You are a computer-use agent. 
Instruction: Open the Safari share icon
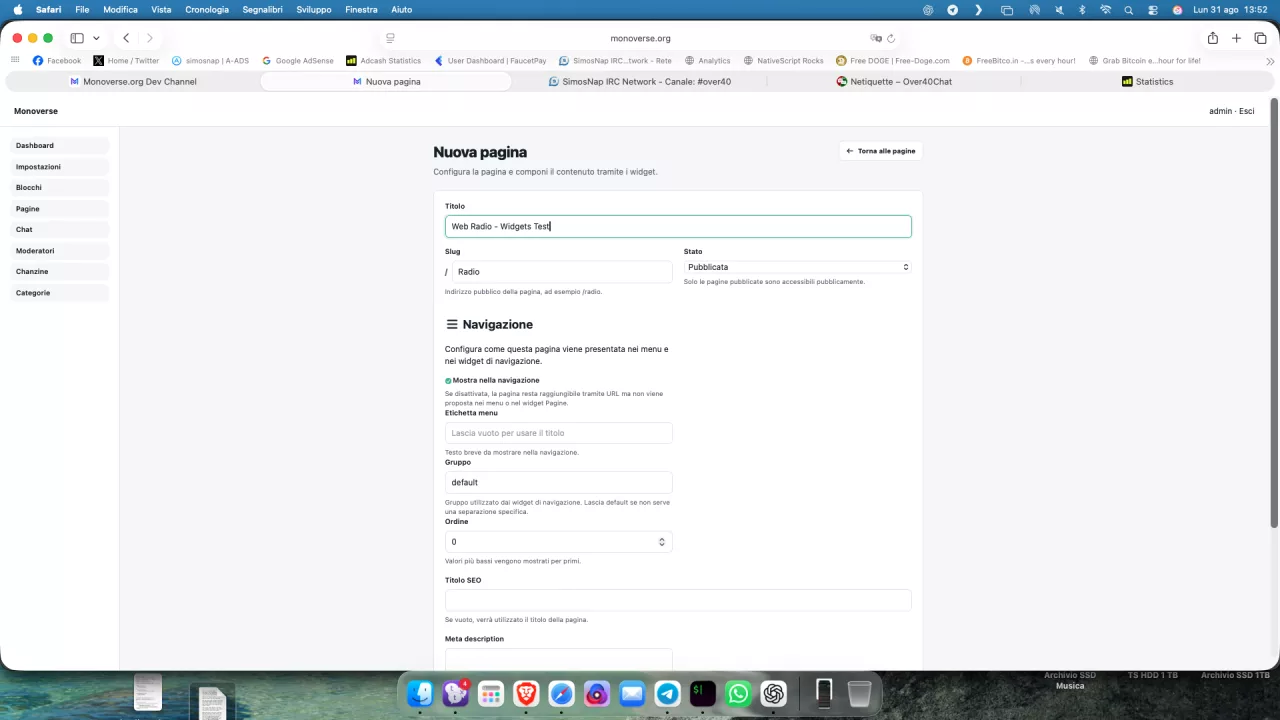[x=1212, y=38]
